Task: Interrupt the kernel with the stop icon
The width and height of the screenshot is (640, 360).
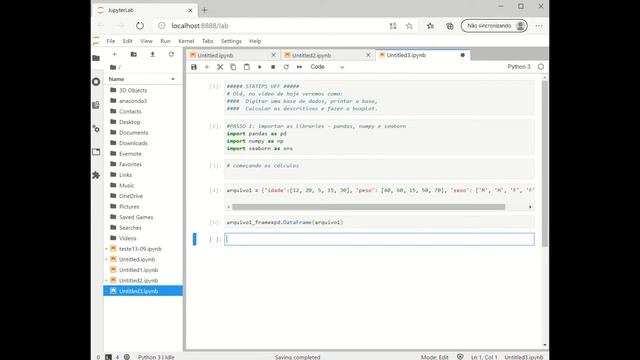Action: coord(273,67)
